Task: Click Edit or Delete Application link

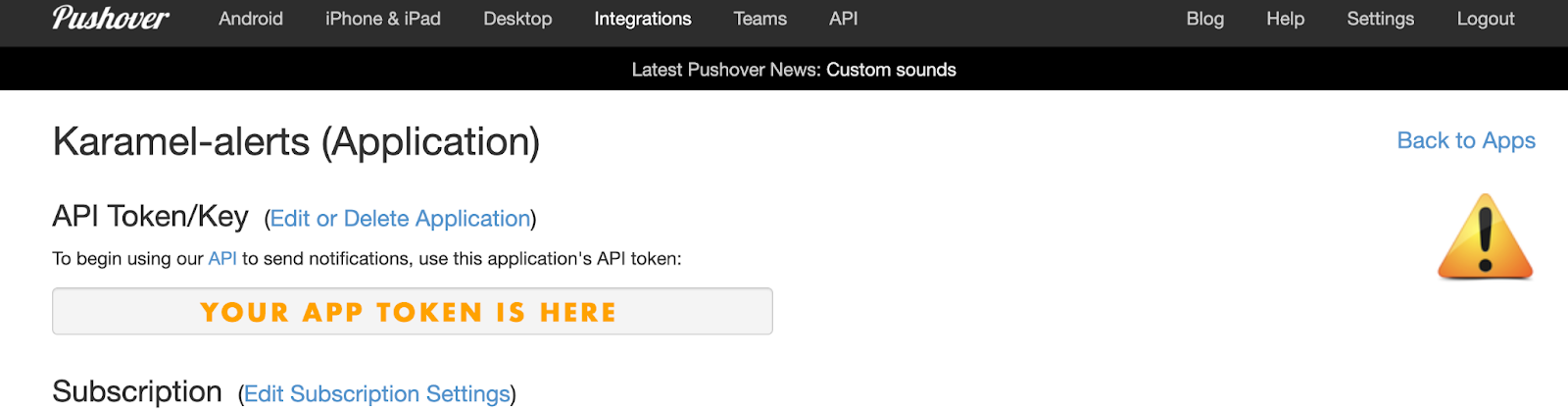Action: (x=401, y=219)
